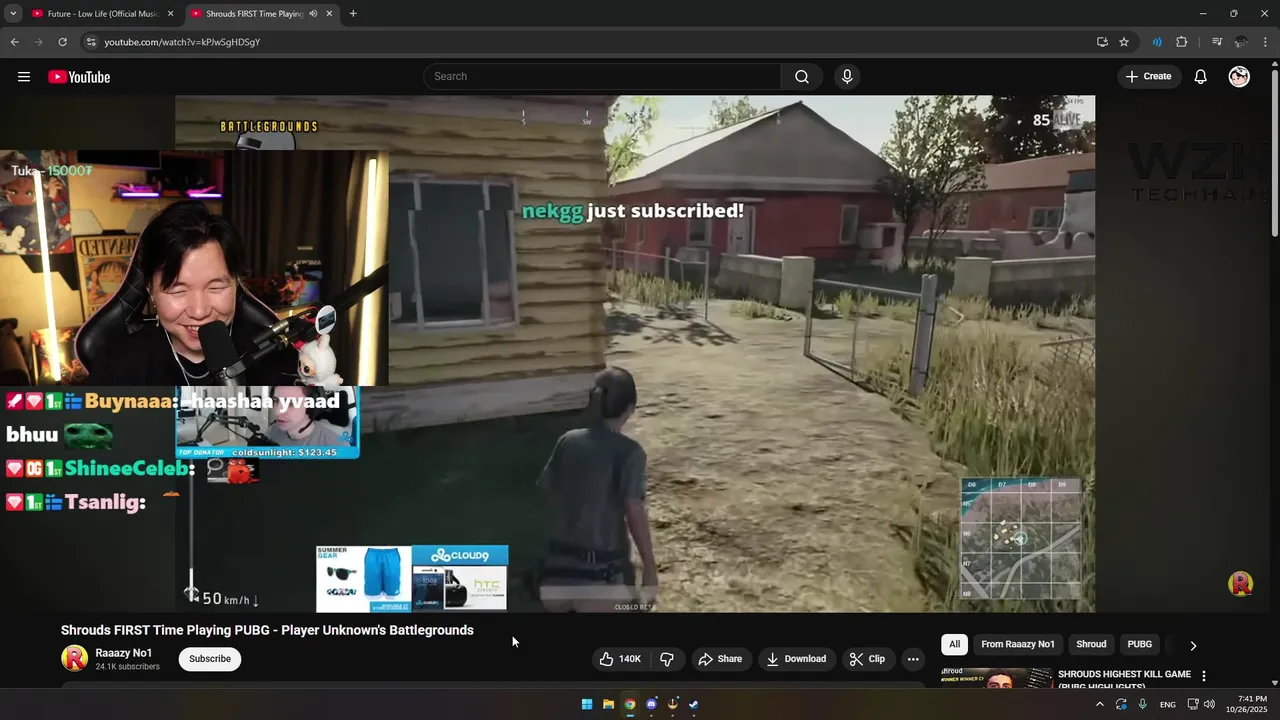Bookmark this page with star icon
This screenshot has height=720, width=1280.
1124,42
